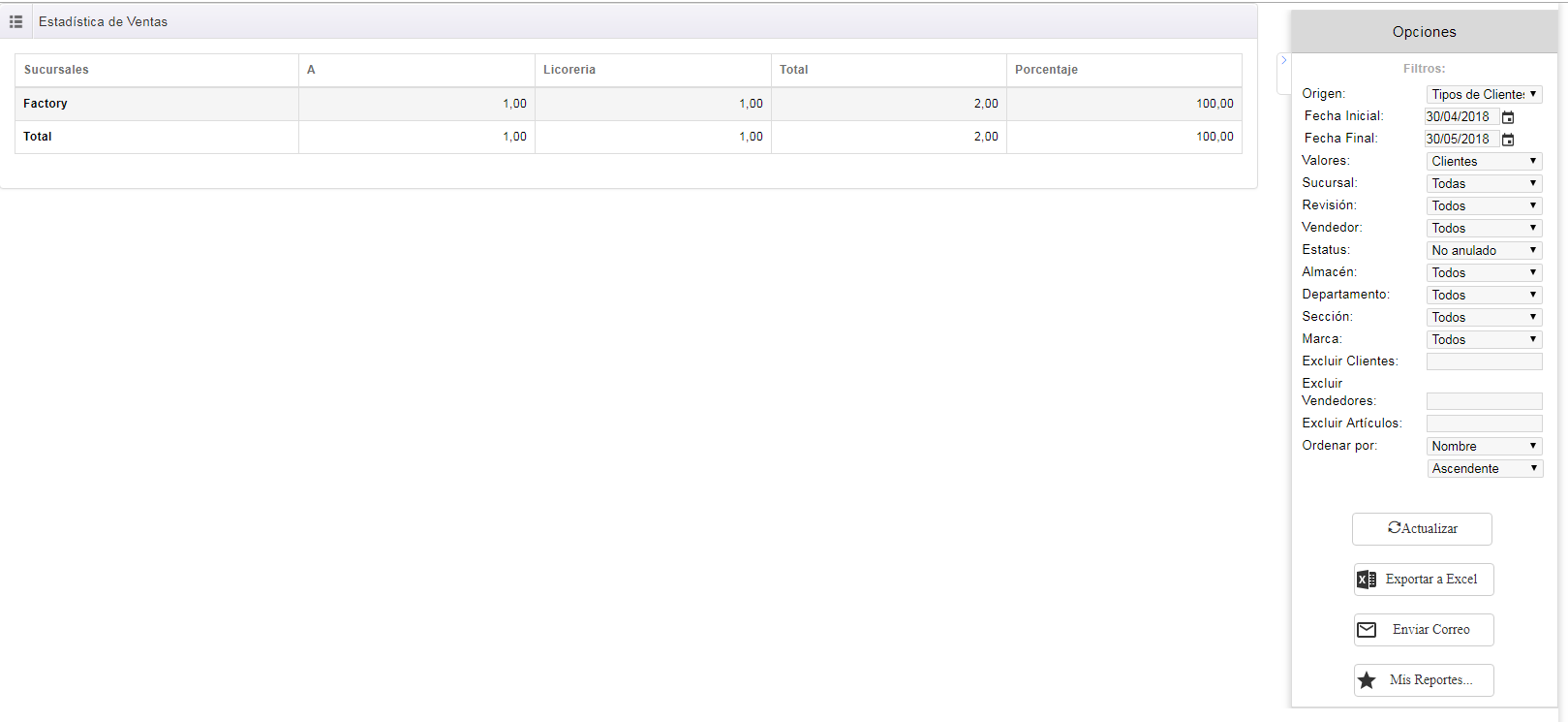The height and width of the screenshot is (722, 1568).
Task: Open the Fecha Inicial calendar picker
Action: coord(1508,117)
